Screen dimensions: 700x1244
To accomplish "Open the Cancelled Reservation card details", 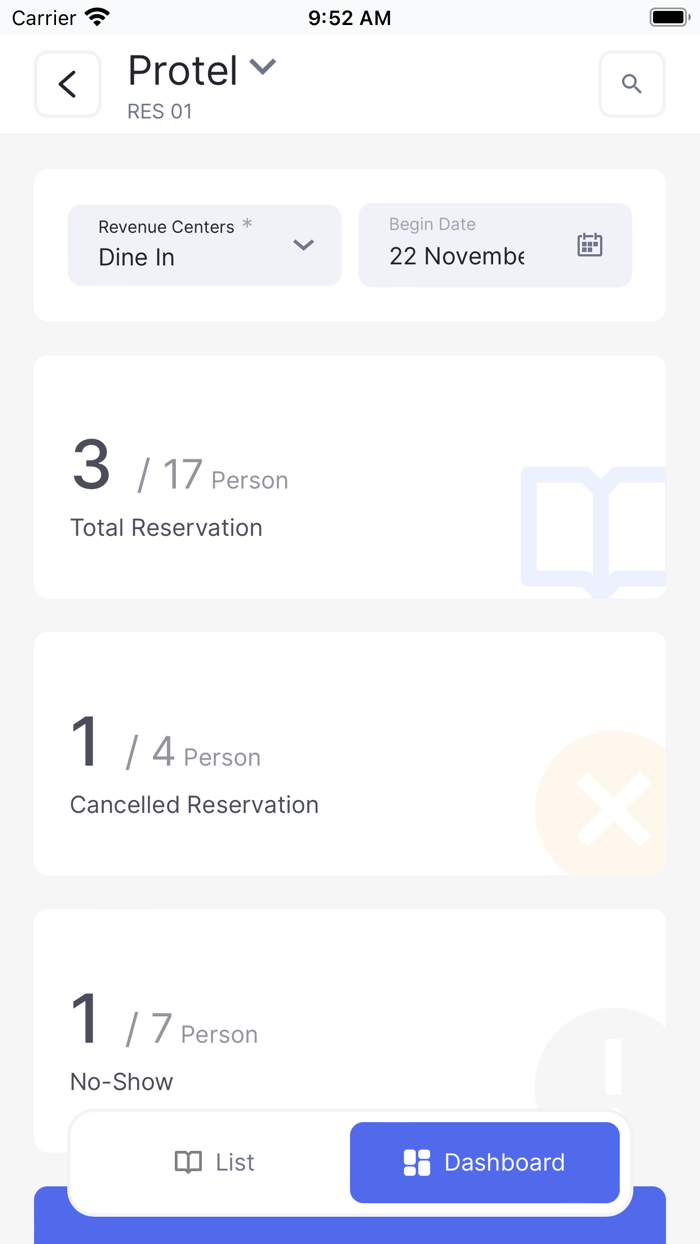I will point(349,752).
